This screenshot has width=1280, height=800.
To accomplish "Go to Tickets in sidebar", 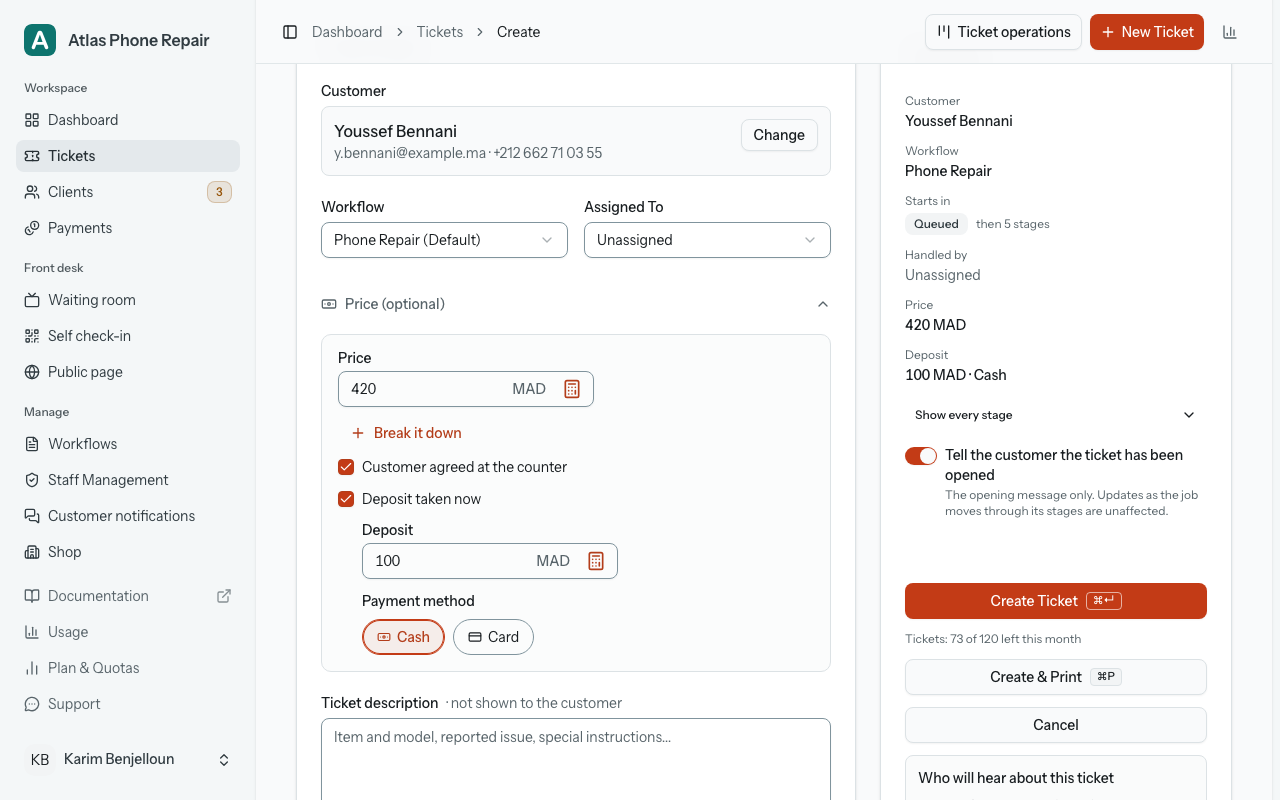I will [128, 156].
